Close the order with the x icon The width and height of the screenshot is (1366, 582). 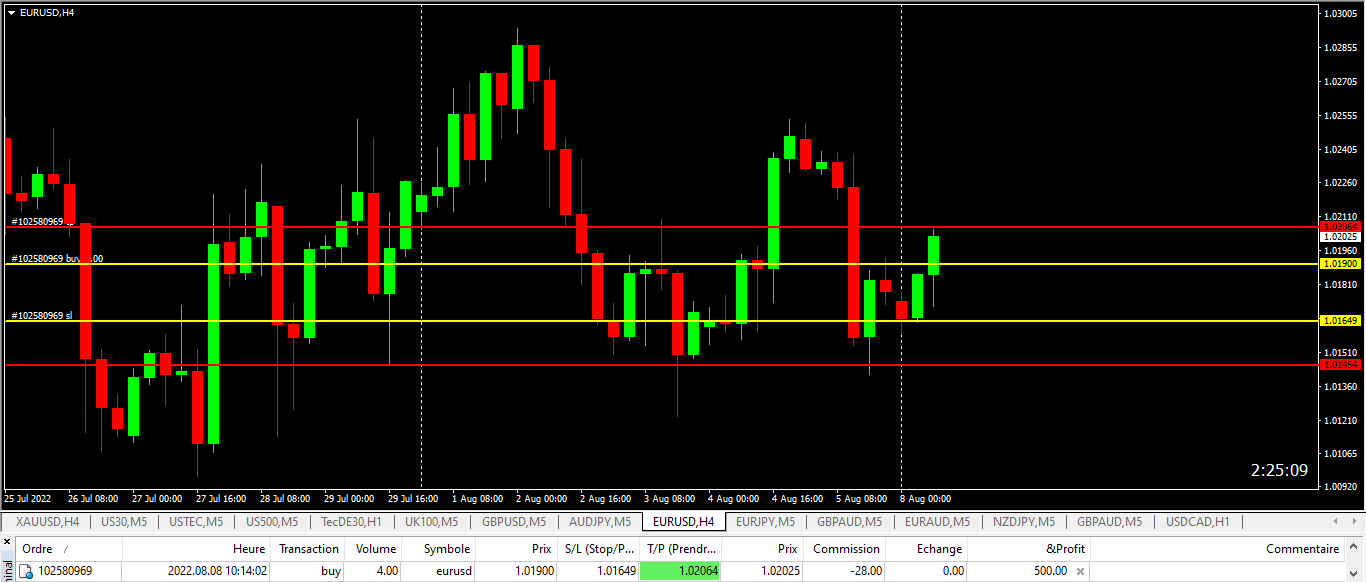1080,571
